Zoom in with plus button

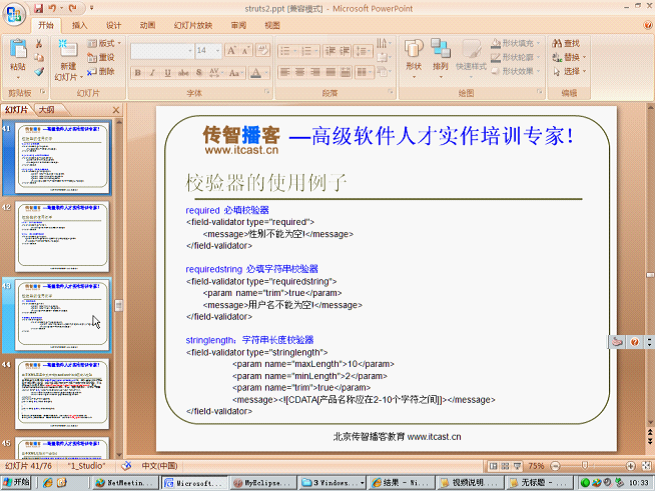pos(630,466)
